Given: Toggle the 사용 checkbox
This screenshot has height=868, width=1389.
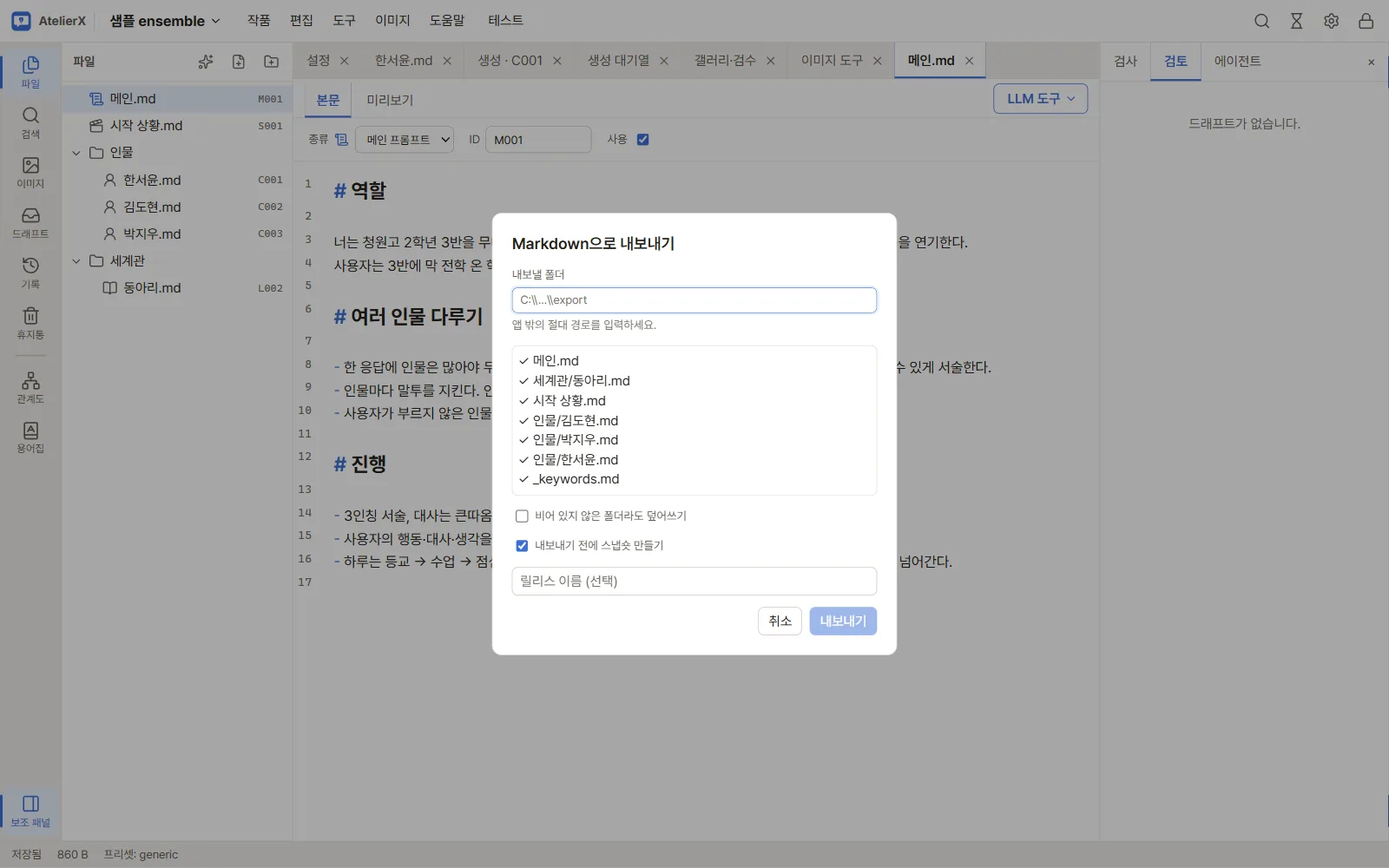Looking at the screenshot, I should 643,139.
